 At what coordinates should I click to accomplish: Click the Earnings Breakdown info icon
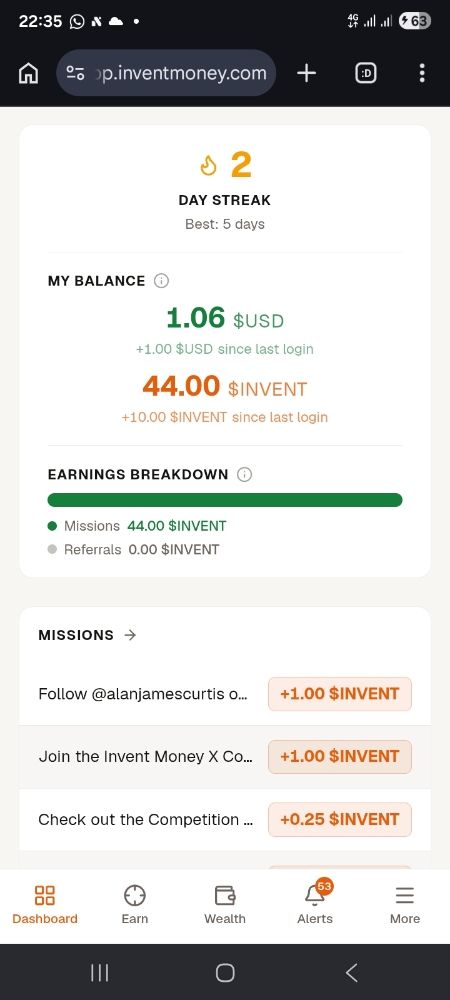point(244,474)
